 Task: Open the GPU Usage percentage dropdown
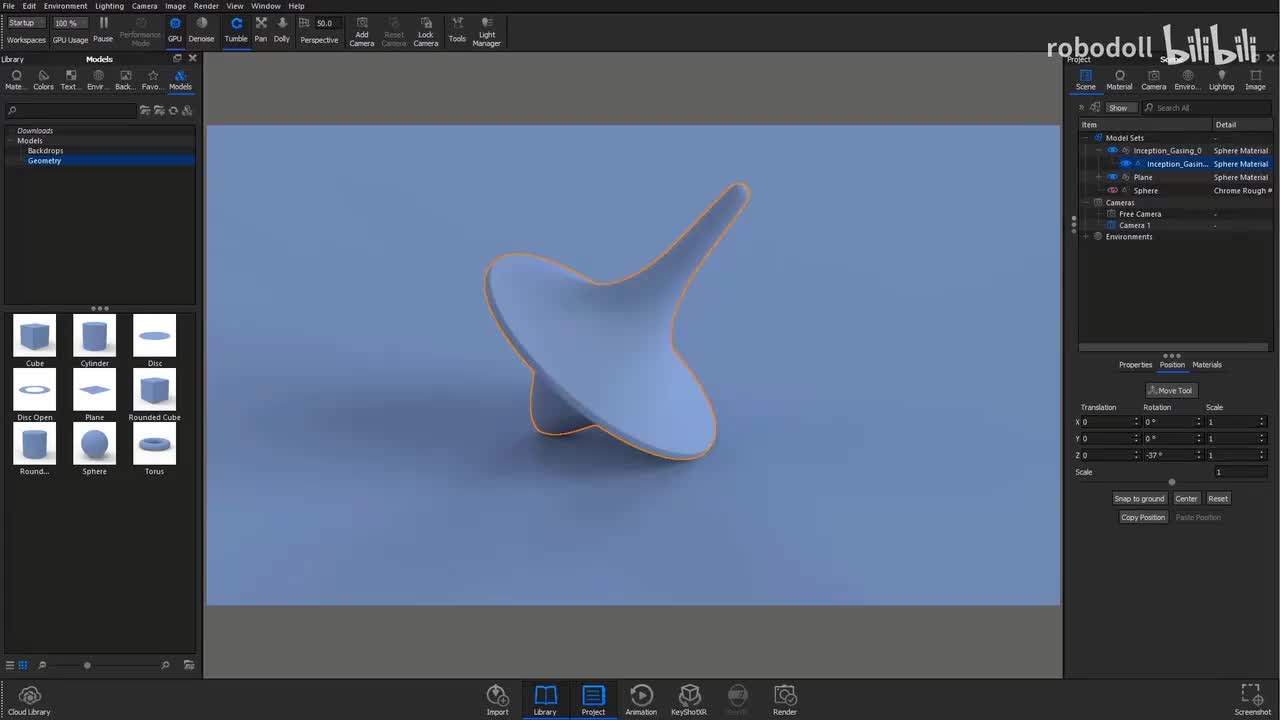pyautogui.click(x=70, y=23)
